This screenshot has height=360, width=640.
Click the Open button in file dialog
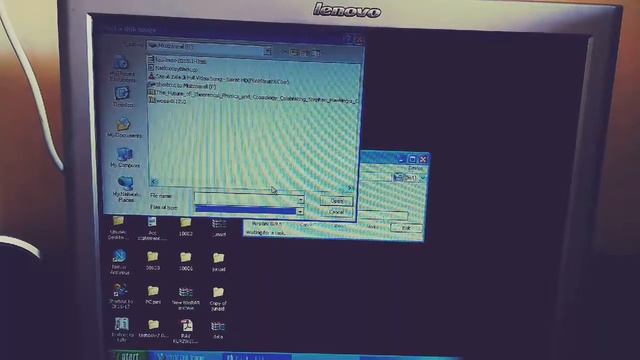[x=336, y=201]
